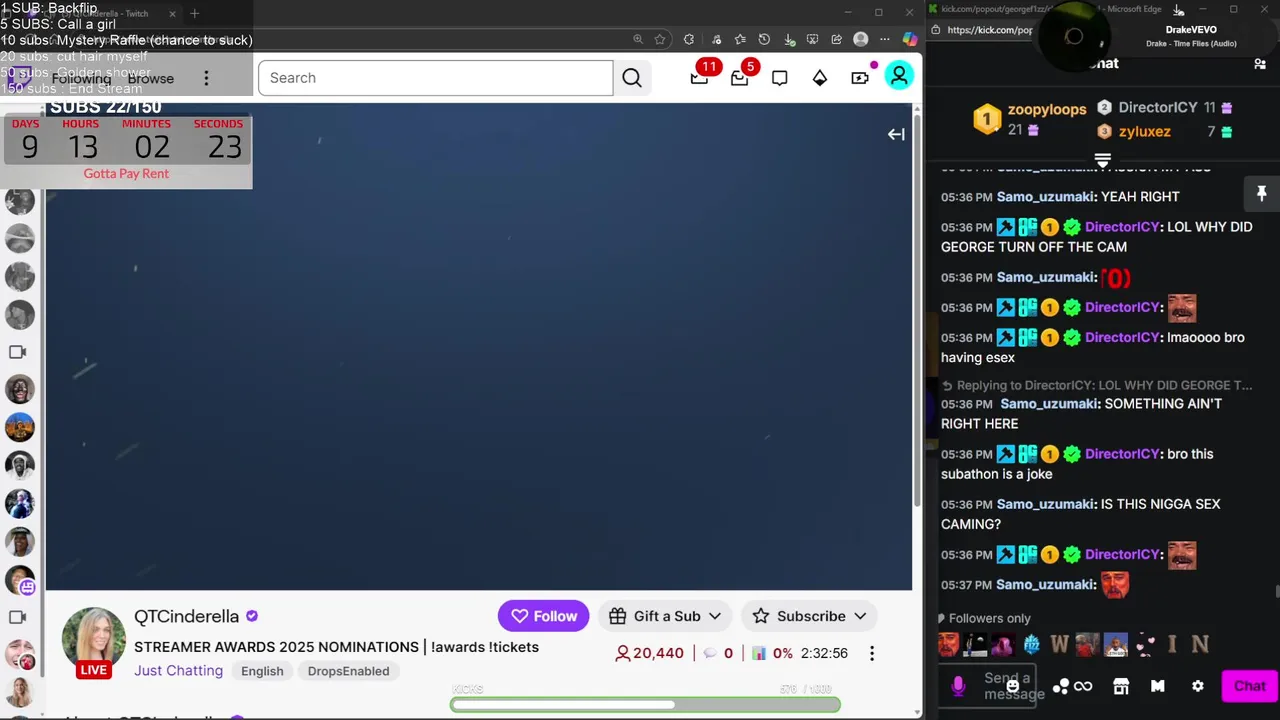This screenshot has height=720, width=1280.
Task: Jump to the replied DirectorICY message
Action: [1097, 385]
